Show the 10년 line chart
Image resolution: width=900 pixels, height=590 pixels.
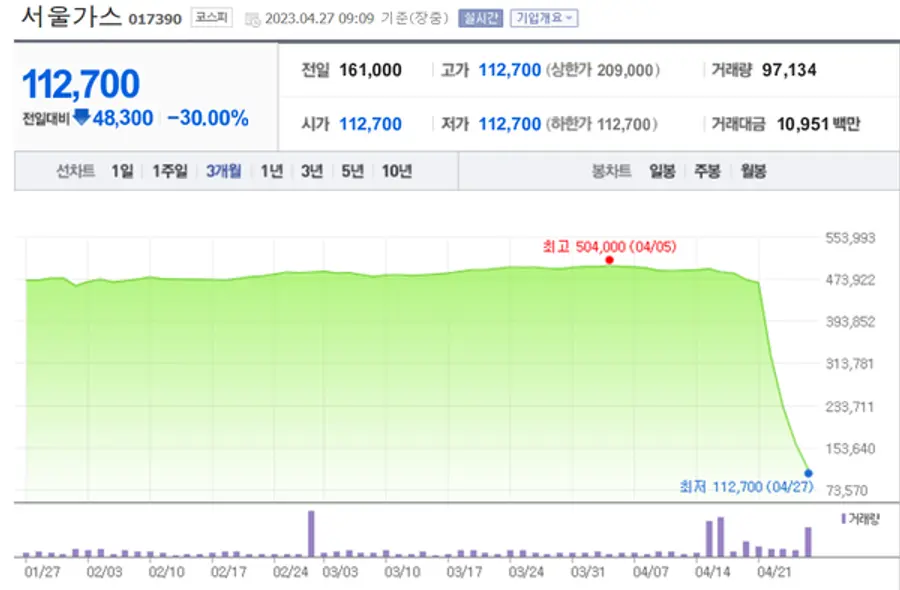(396, 171)
